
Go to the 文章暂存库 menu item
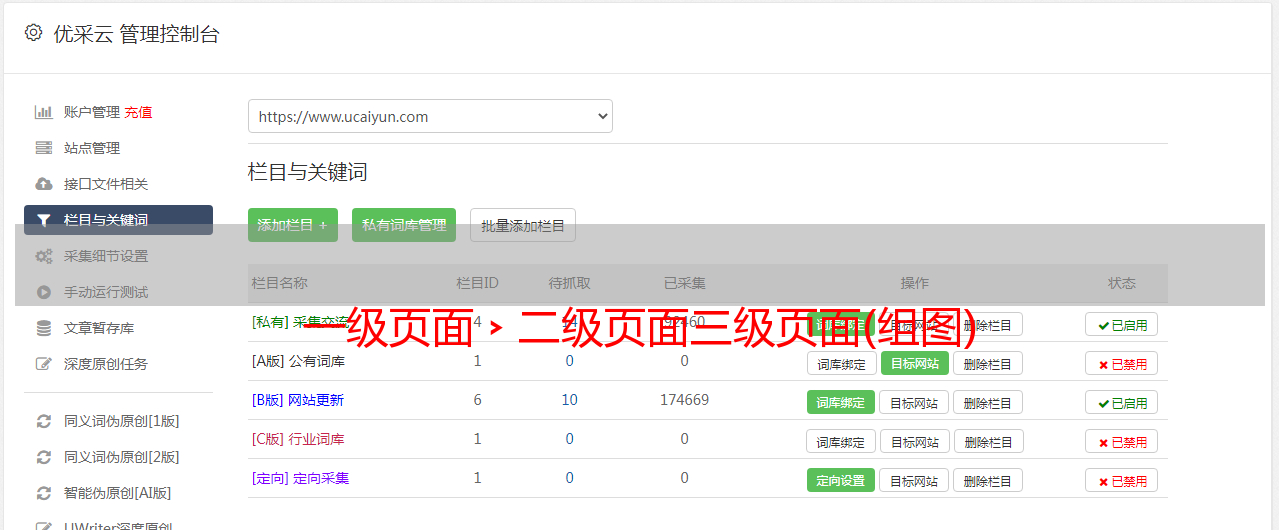99,328
